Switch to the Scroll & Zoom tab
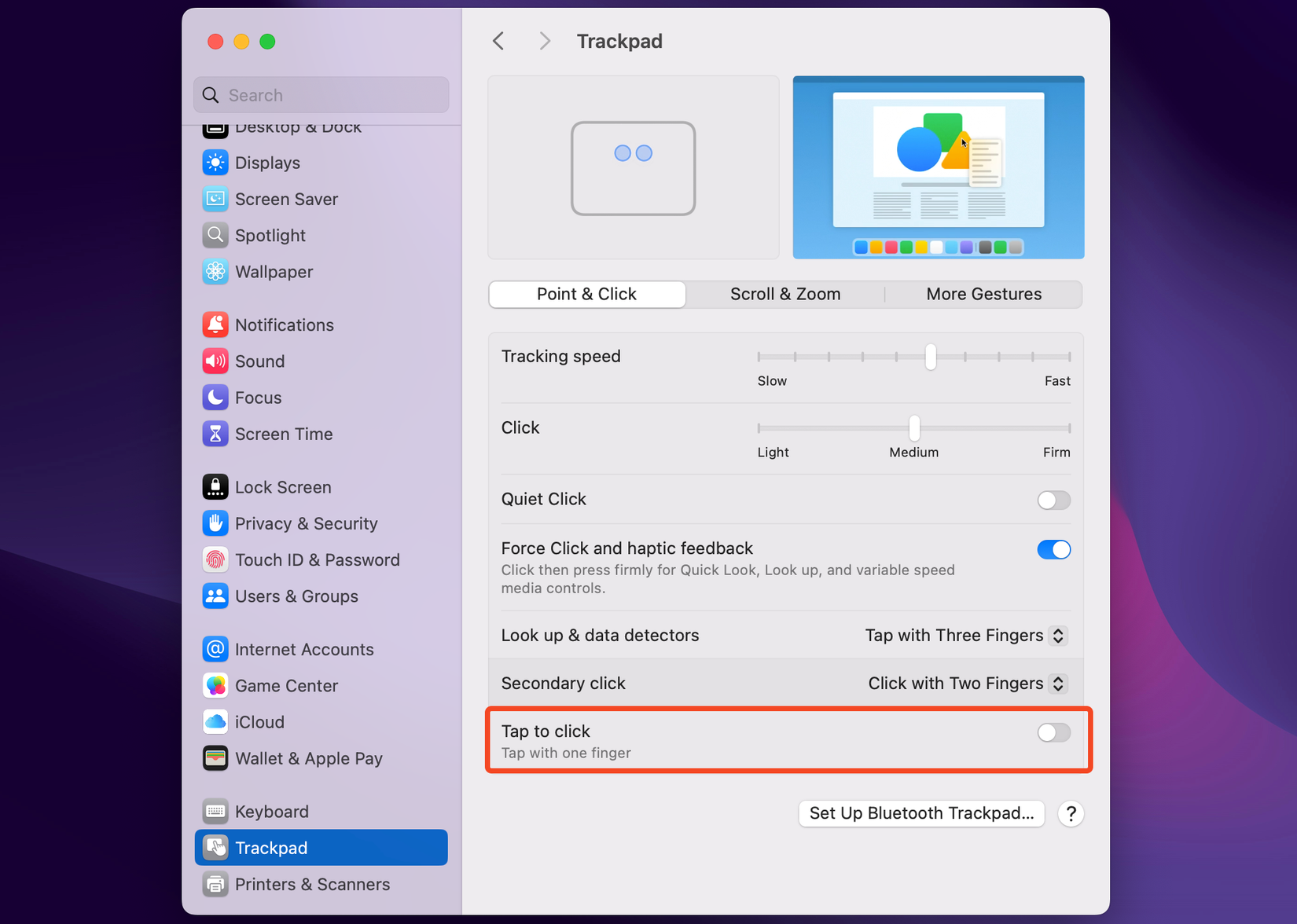This screenshot has height=924, width=1297. tap(784, 294)
